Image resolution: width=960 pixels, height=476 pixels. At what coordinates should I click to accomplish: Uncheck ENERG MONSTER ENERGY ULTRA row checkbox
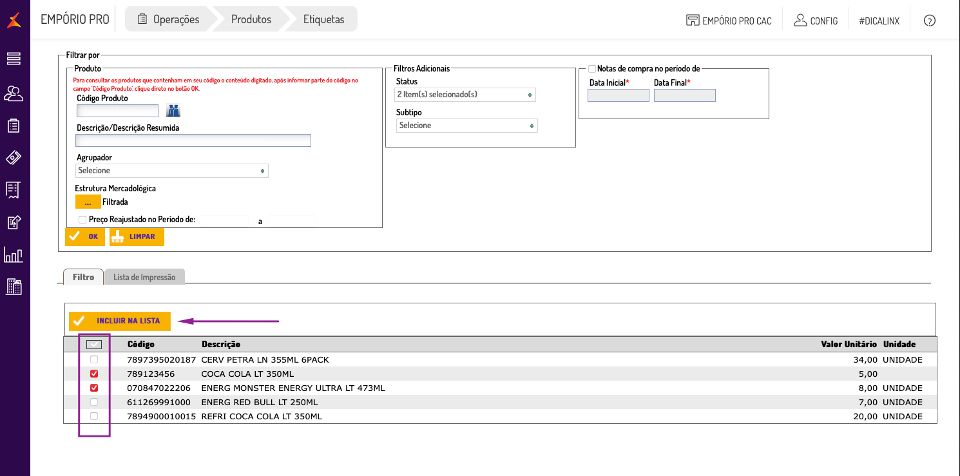point(94,388)
